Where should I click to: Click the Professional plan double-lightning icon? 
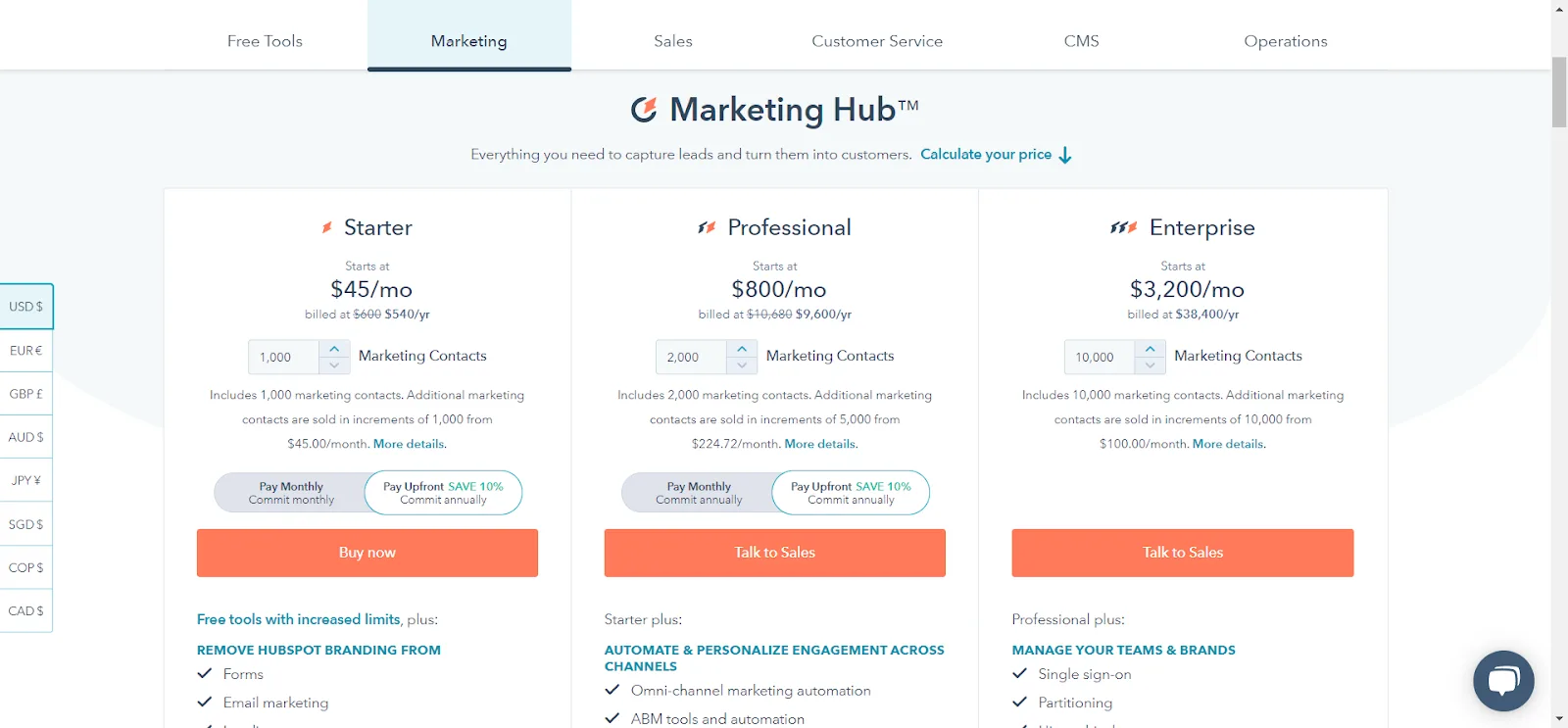click(x=707, y=227)
